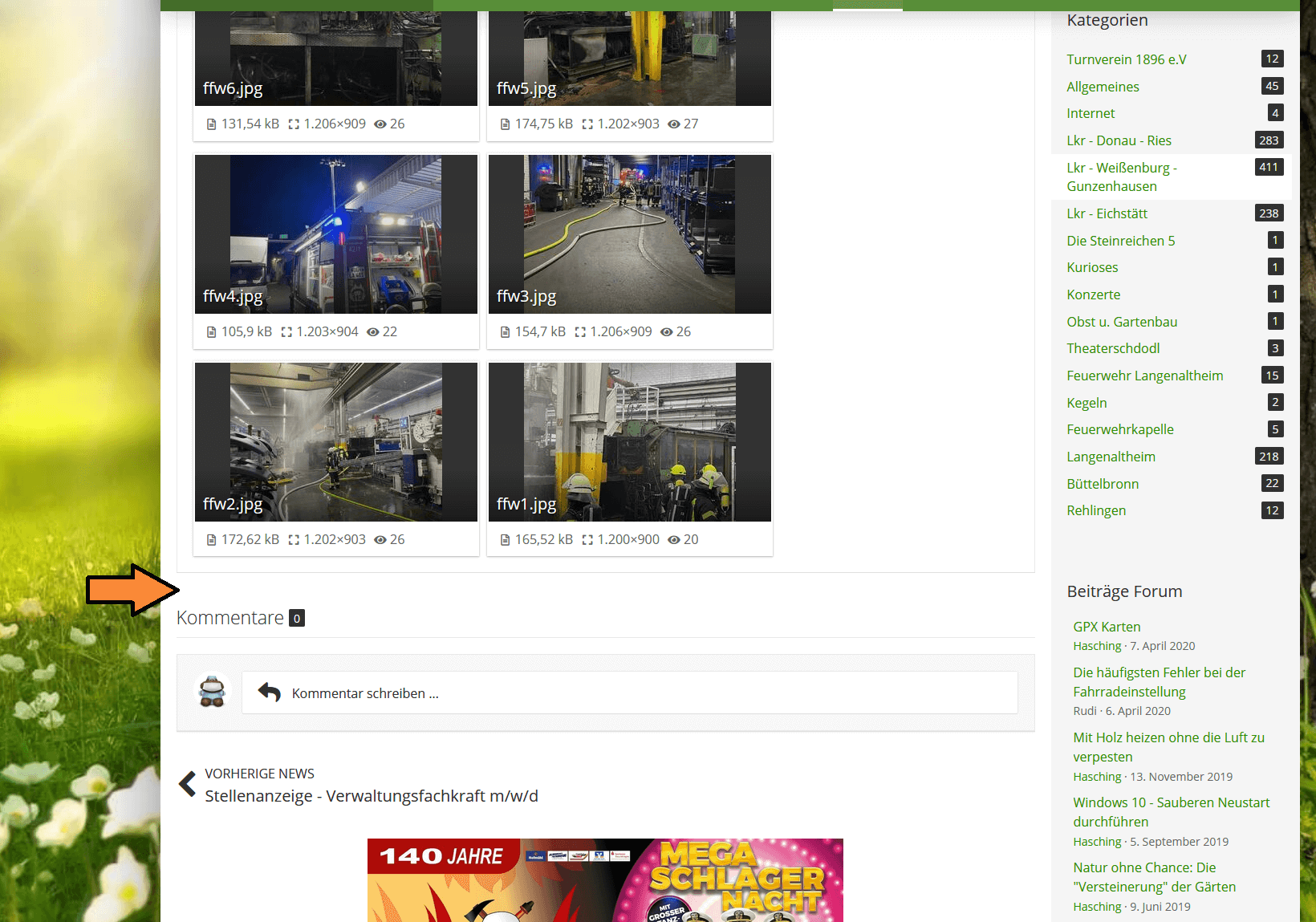Click the file size icon under ffw6.jpg
Viewport: 1316px width, 922px height.
(x=212, y=124)
